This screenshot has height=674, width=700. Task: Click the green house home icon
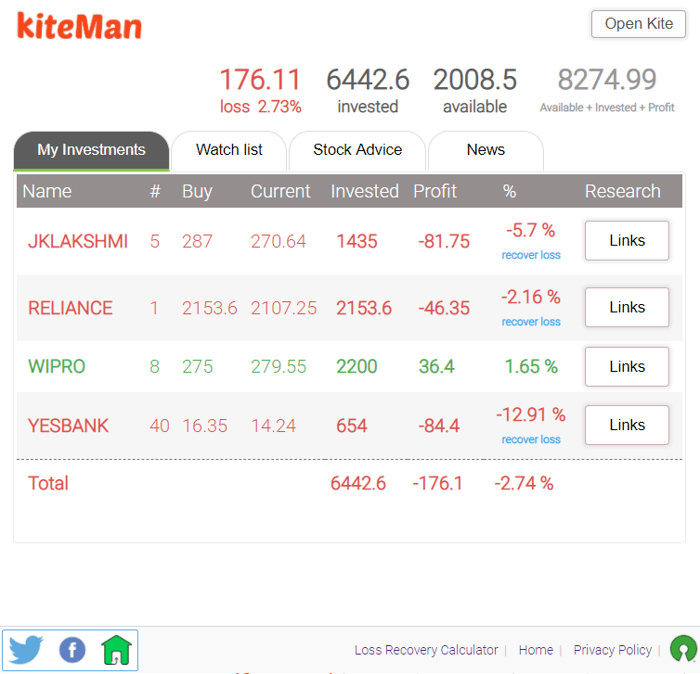point(117,650)
